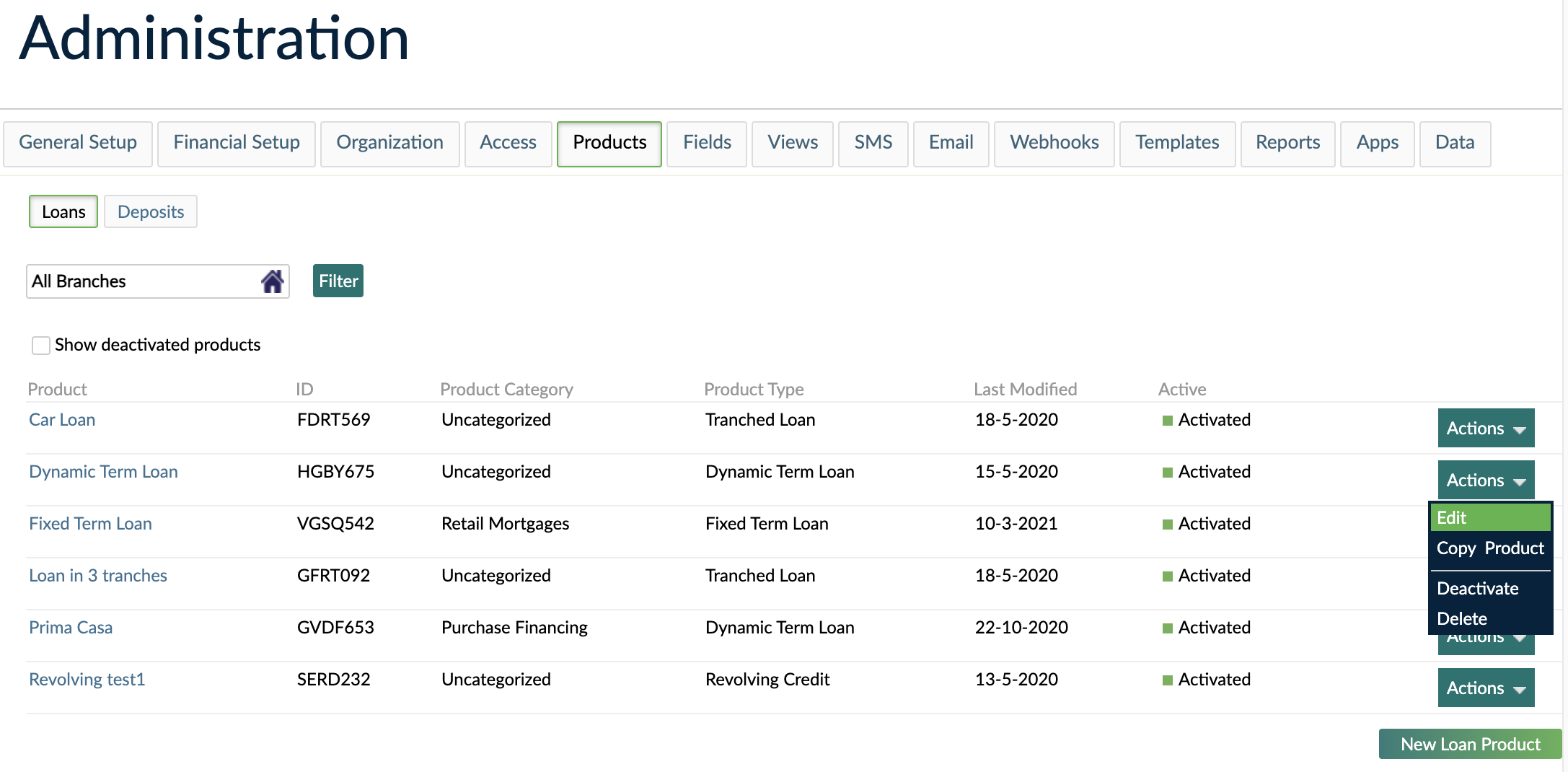The width and height of the screenshot is (1568, 772).
Task: Switch to the Deposits tab
Action: pos(150,211)
